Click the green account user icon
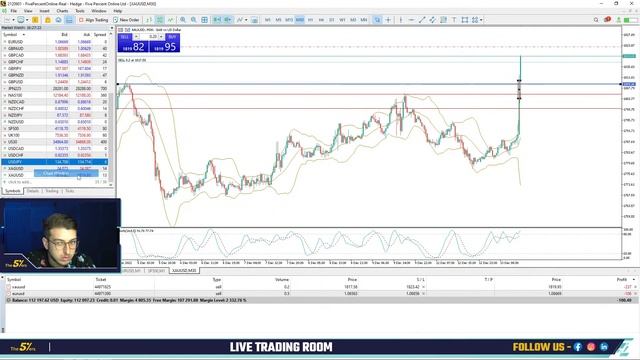Viewport: 640px width, 360px height. pyautogui.click(x=619, y=20)
